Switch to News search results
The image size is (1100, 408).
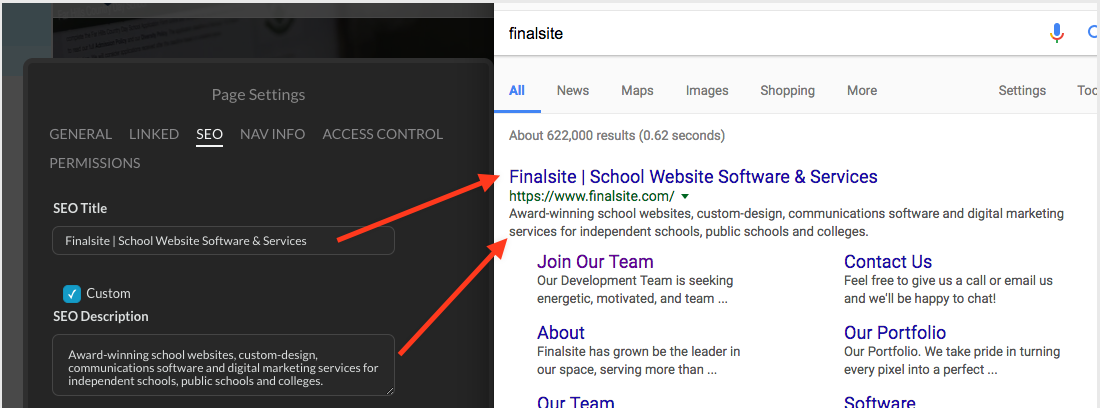(573, 90)
